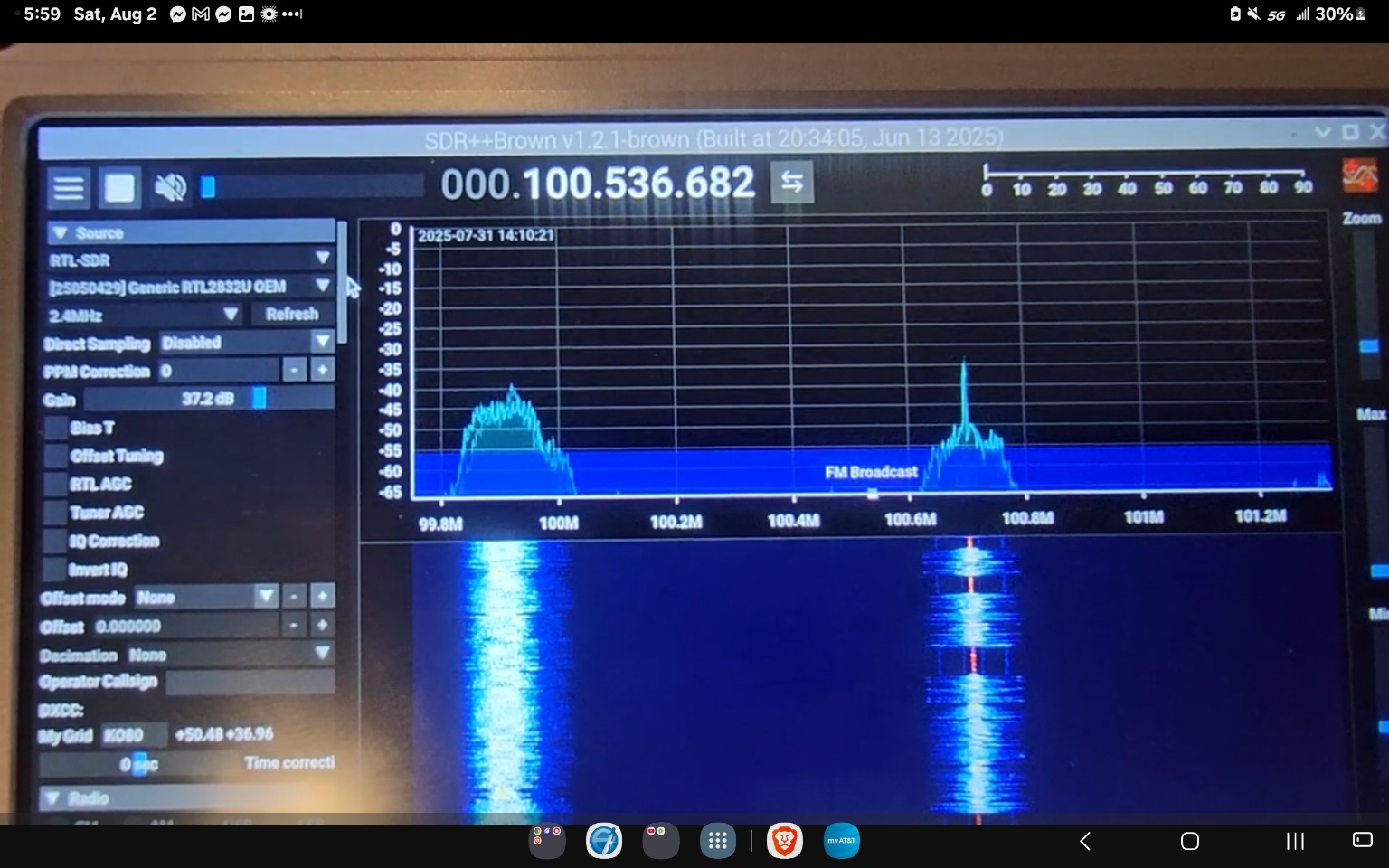The height and width of the screenshot is (868, 1389).
Task: Enable the Tuner AGC checkbox
Action: (x=56, y=513)
